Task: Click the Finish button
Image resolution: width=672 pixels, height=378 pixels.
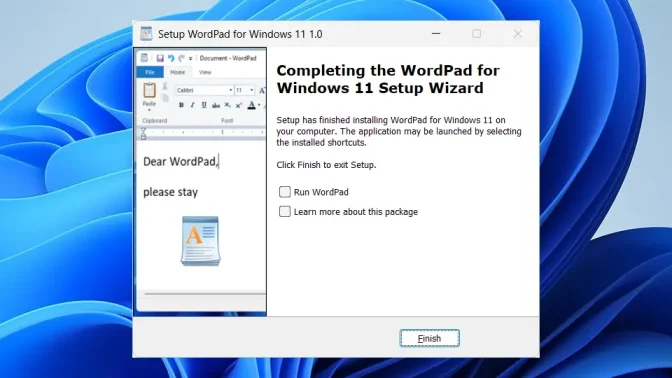Action: point(429,338)
